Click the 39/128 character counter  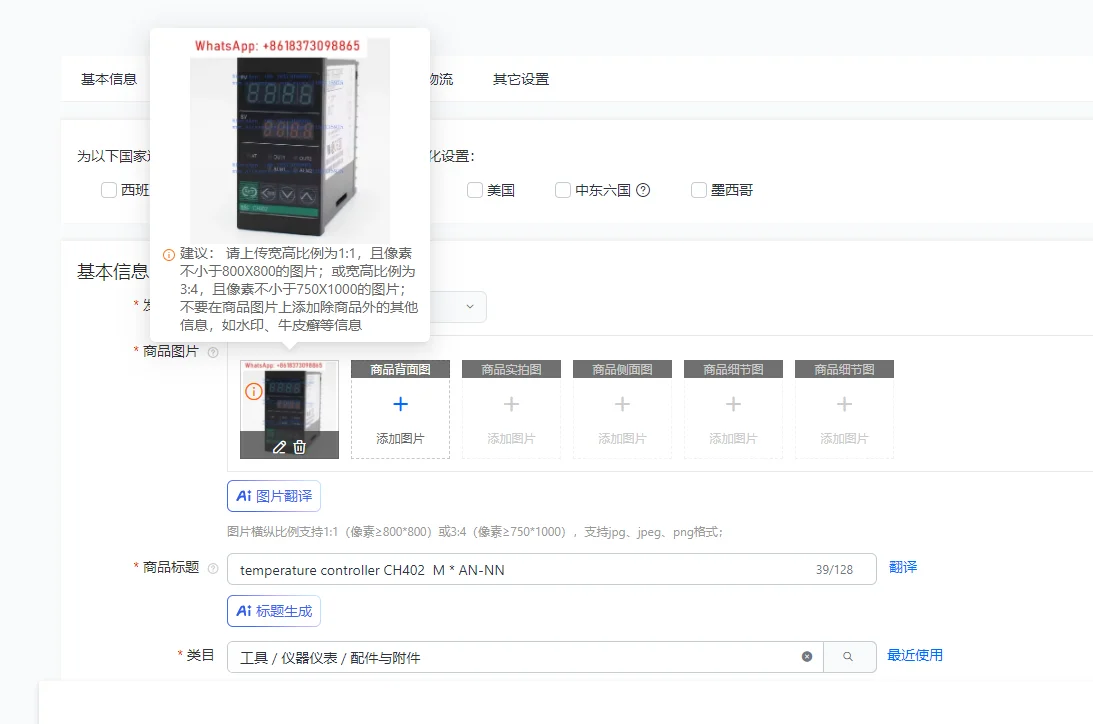point(834,569)
